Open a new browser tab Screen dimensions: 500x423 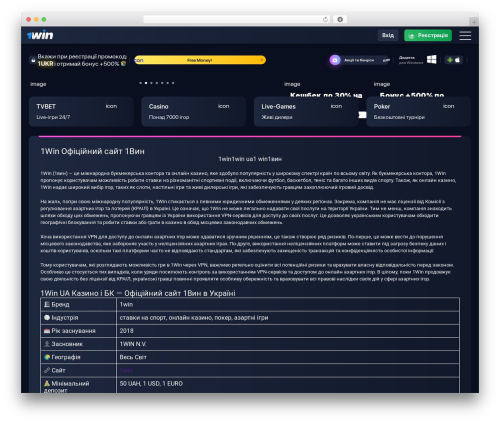click(x=474, y=22)
